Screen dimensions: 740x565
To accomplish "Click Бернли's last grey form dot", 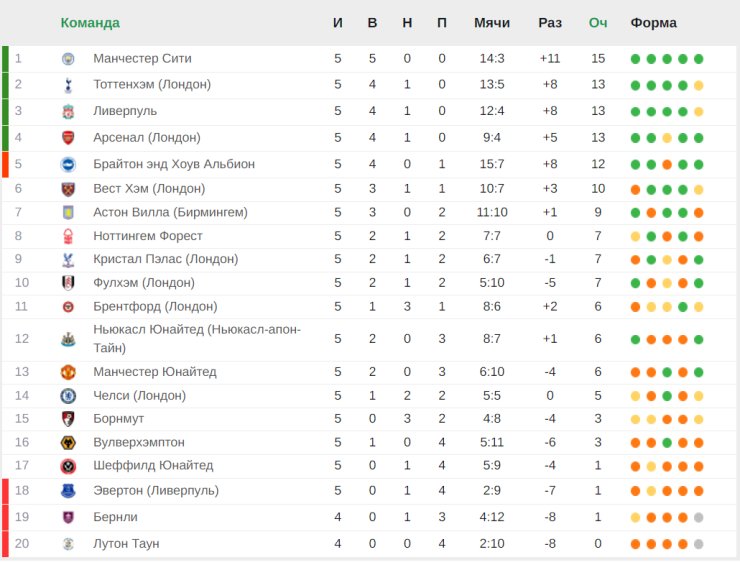I will (x=698, y=518).
